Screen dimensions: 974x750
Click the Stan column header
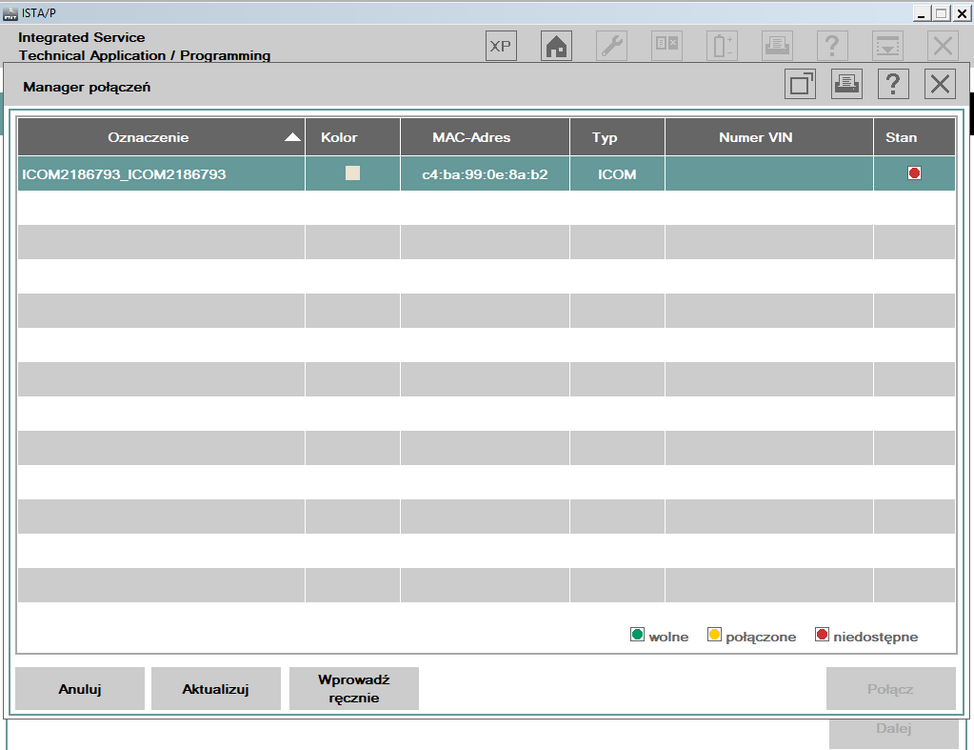tap(914, 137)
